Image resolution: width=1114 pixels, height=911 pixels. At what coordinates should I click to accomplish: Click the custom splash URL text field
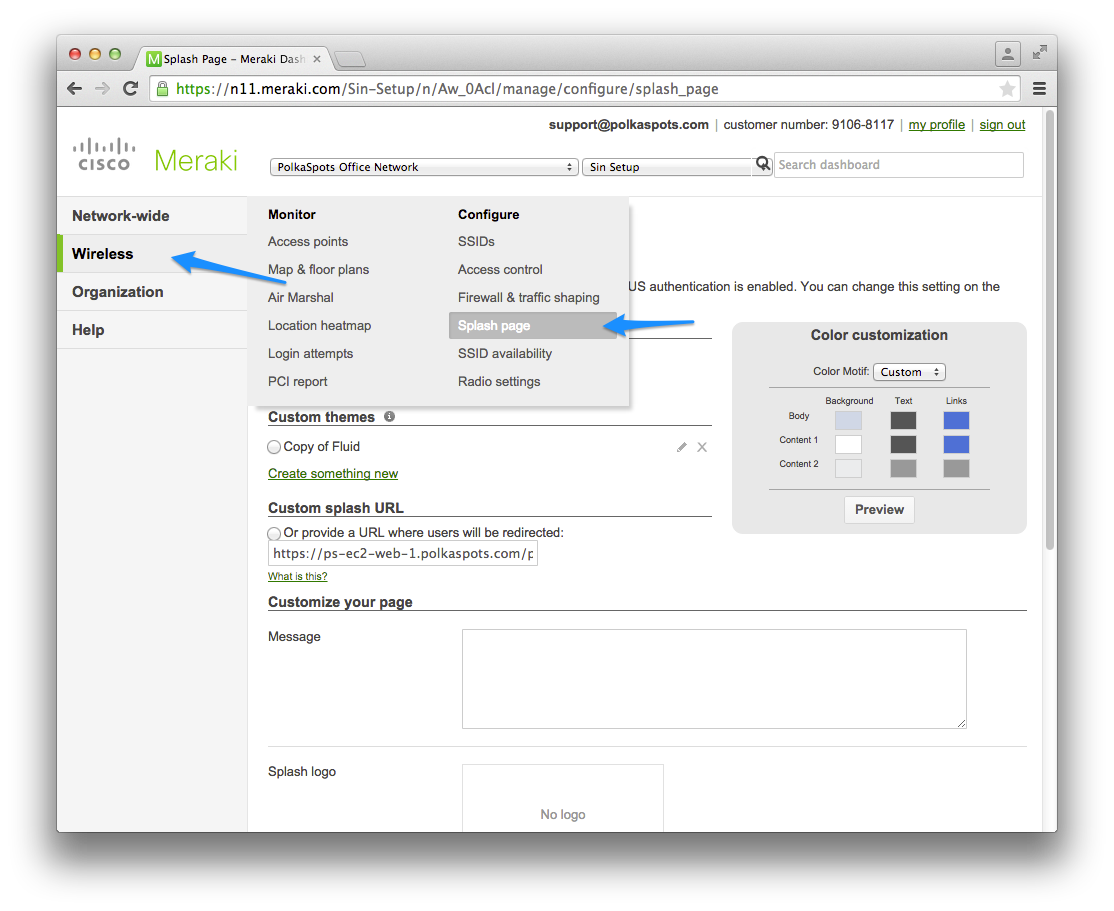pos(403,554)
